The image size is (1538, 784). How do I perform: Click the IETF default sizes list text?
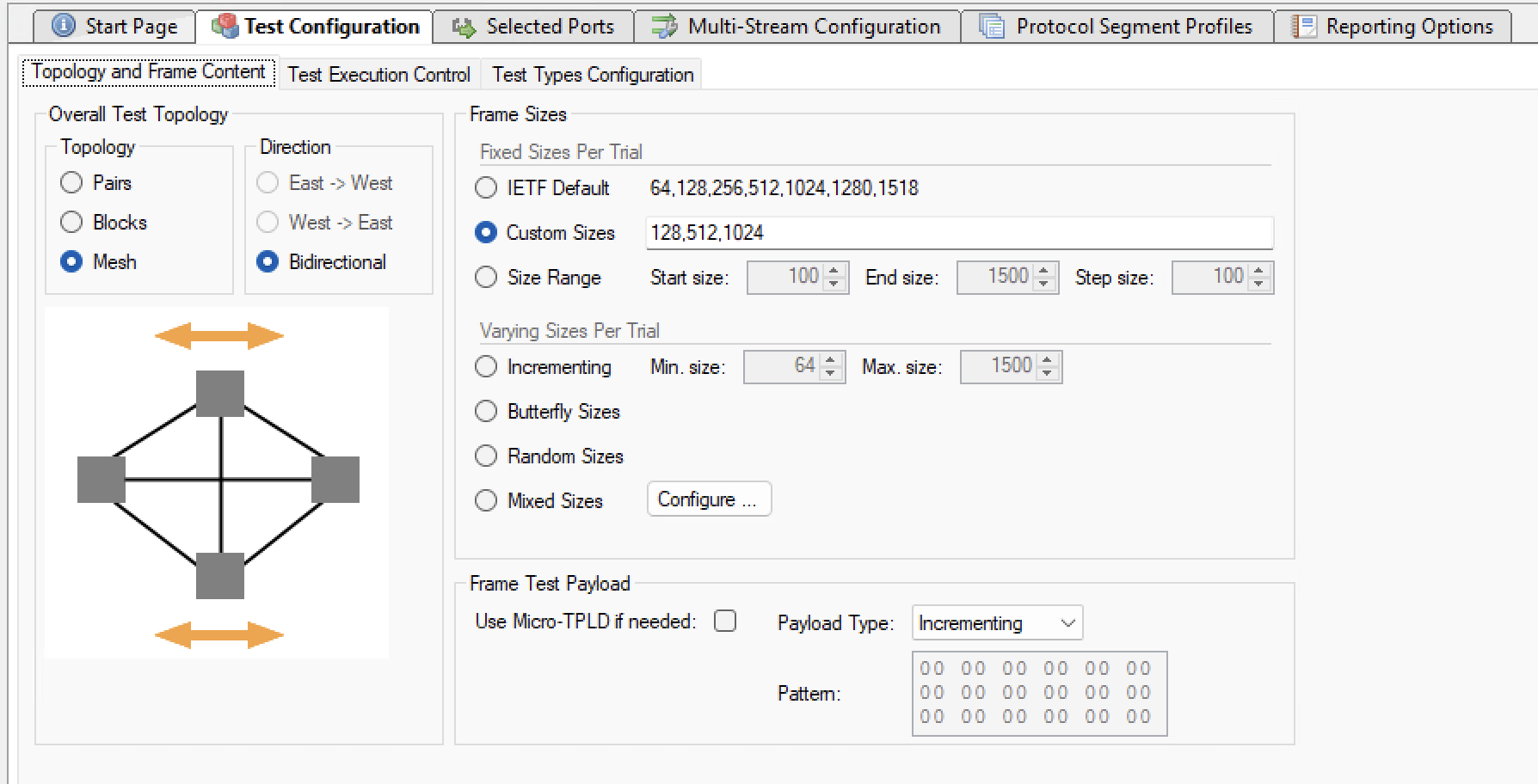(x=784, y=187)
